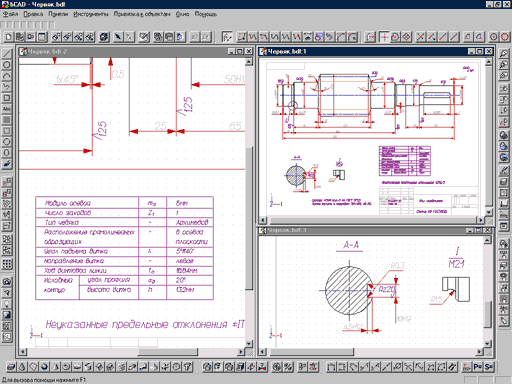Viewport: 512px width, 384px height.
Task: Click the dotted grid icon in left toolbar
Action: pos(7,264)
